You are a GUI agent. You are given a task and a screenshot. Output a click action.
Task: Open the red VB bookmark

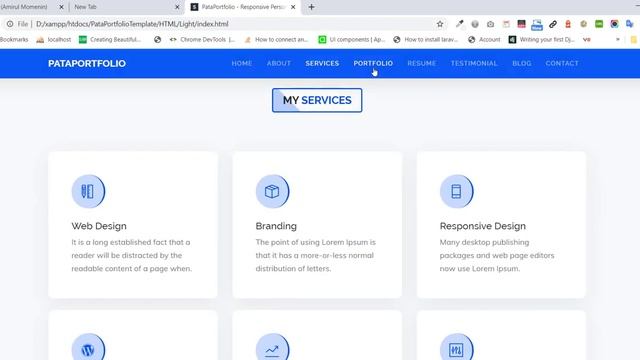click(587, 40)
